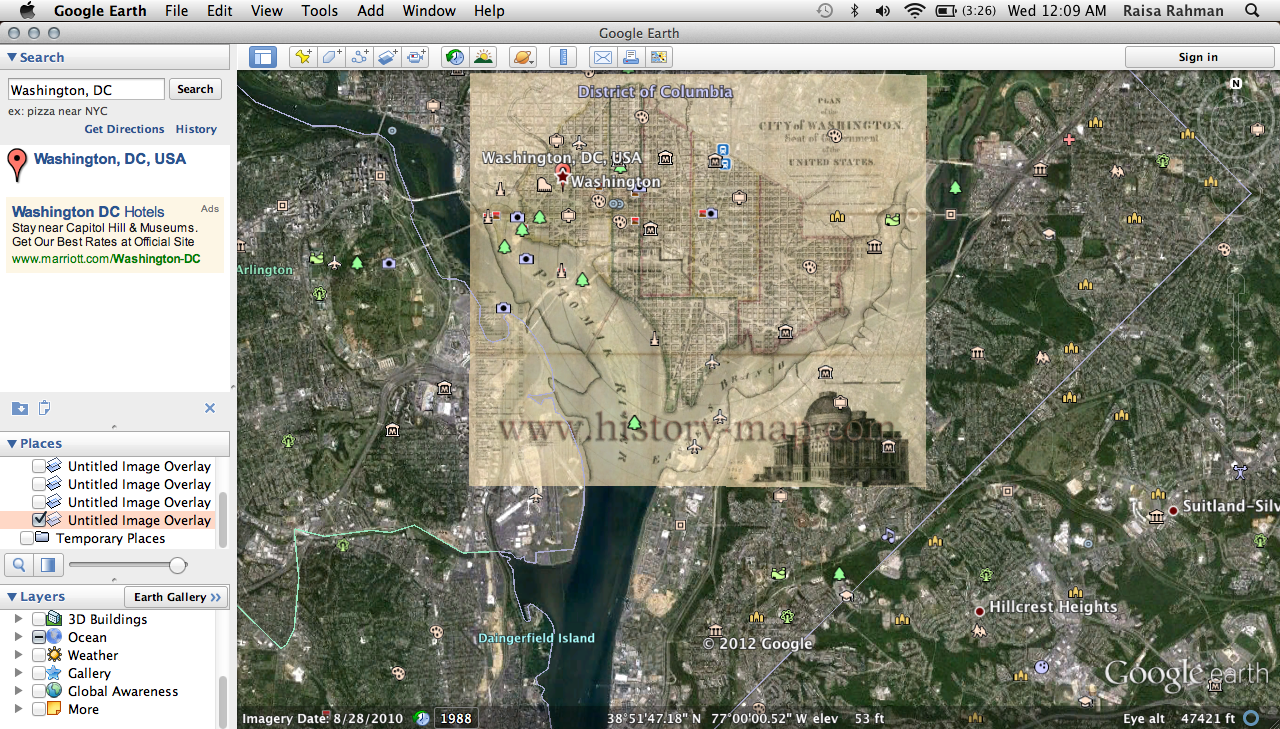Record a tour with the camera icon

coord(416,57)
